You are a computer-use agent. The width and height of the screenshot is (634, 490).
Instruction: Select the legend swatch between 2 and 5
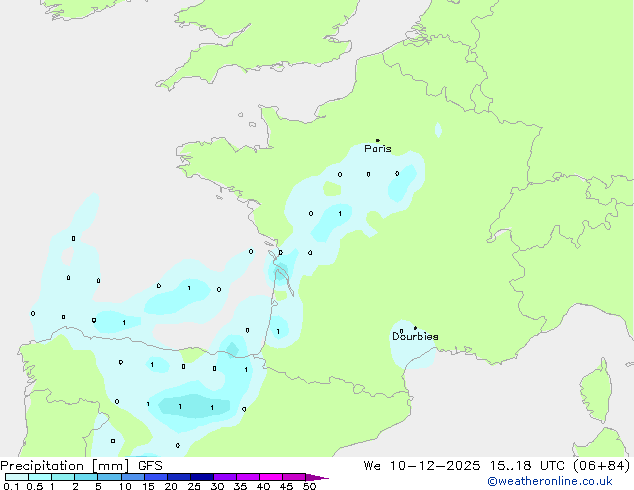click(x=86, y=477)
